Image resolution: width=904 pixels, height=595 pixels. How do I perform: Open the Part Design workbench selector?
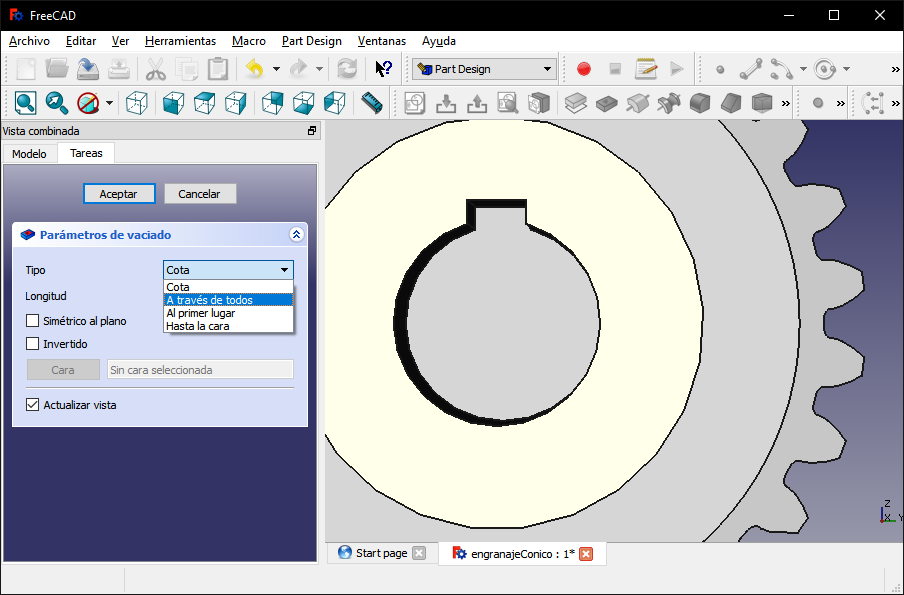[x=484, y=69]
